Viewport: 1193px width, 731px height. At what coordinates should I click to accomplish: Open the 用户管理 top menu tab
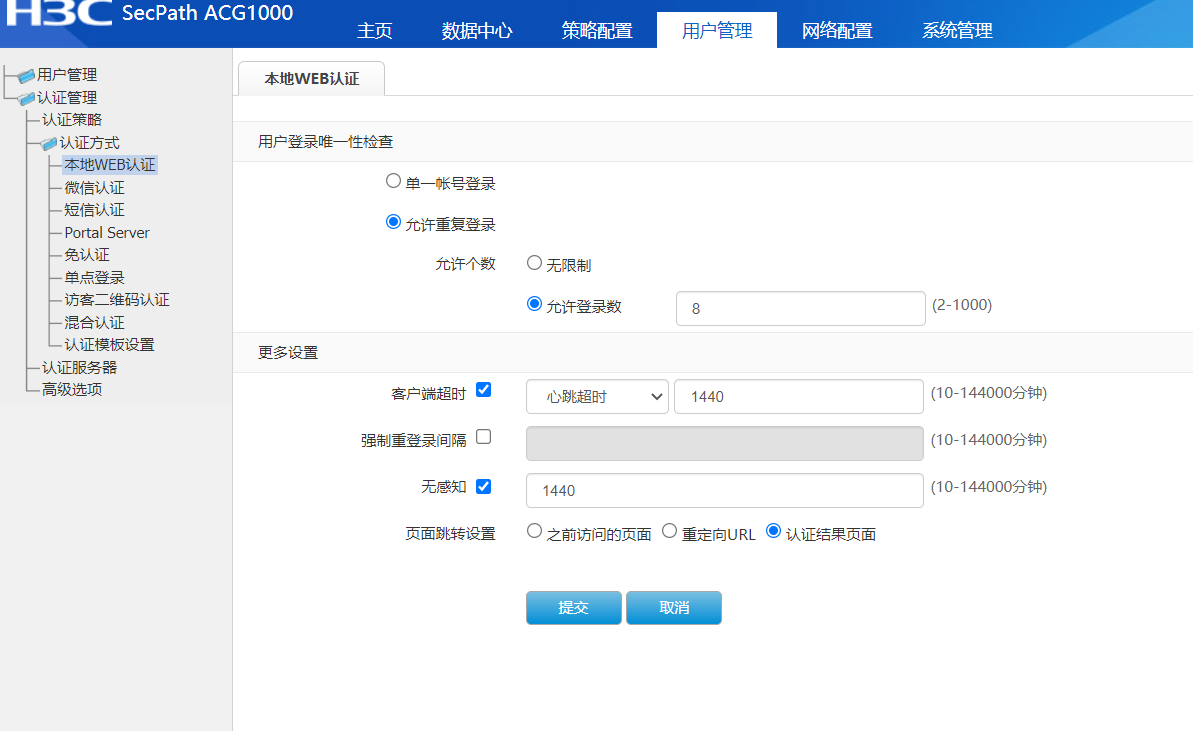[717, 30]
